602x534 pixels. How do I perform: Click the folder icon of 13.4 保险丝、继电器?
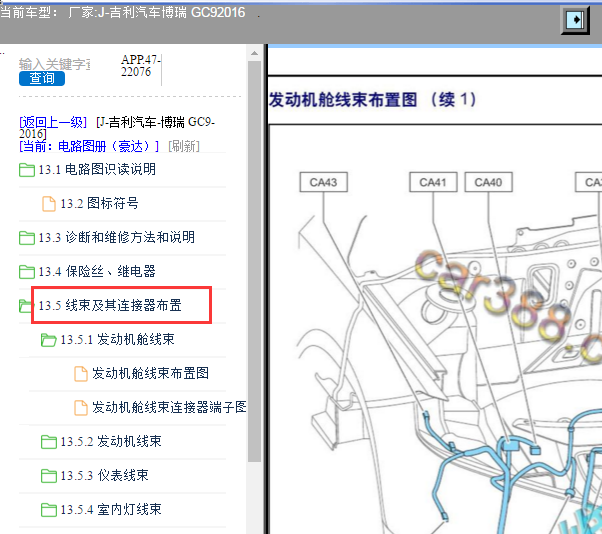[26, 272]
